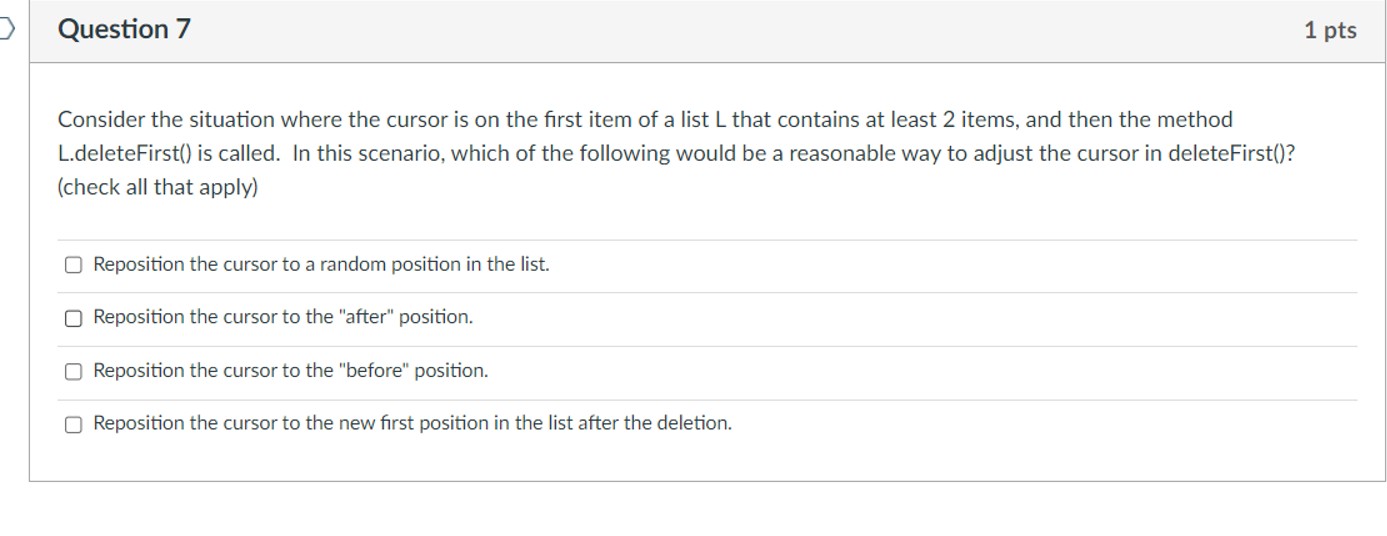Tick the "after" position checkbox
Viewport: 1387px width, 536px height.
(73, 318)
